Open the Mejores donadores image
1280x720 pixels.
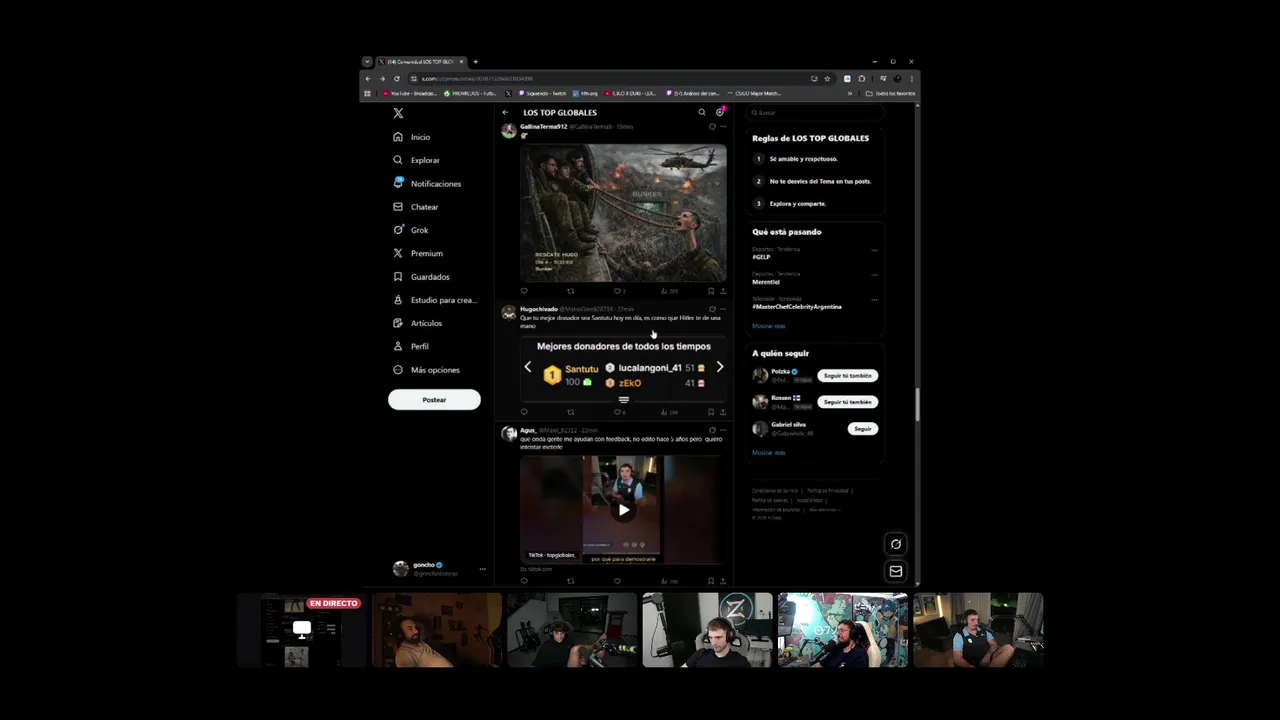click(x=623, y=368)
